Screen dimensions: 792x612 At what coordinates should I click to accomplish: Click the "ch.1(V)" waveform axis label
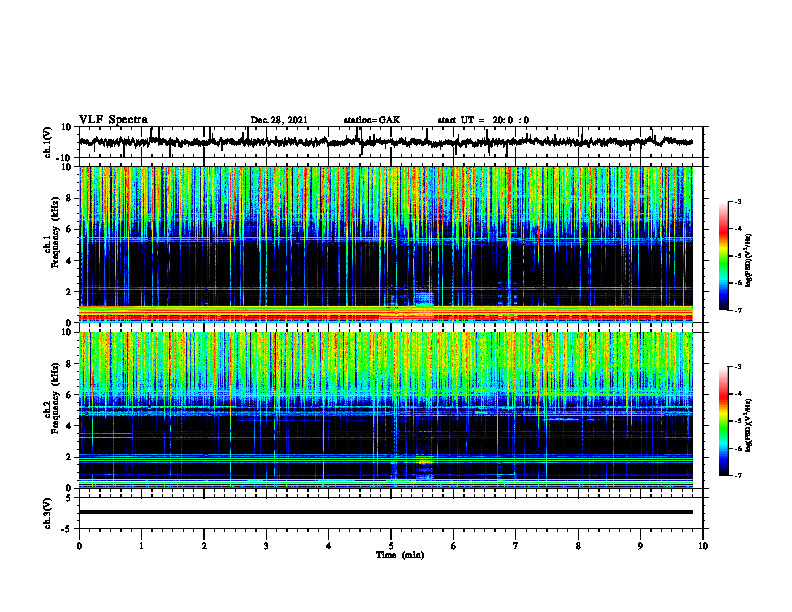48,142
